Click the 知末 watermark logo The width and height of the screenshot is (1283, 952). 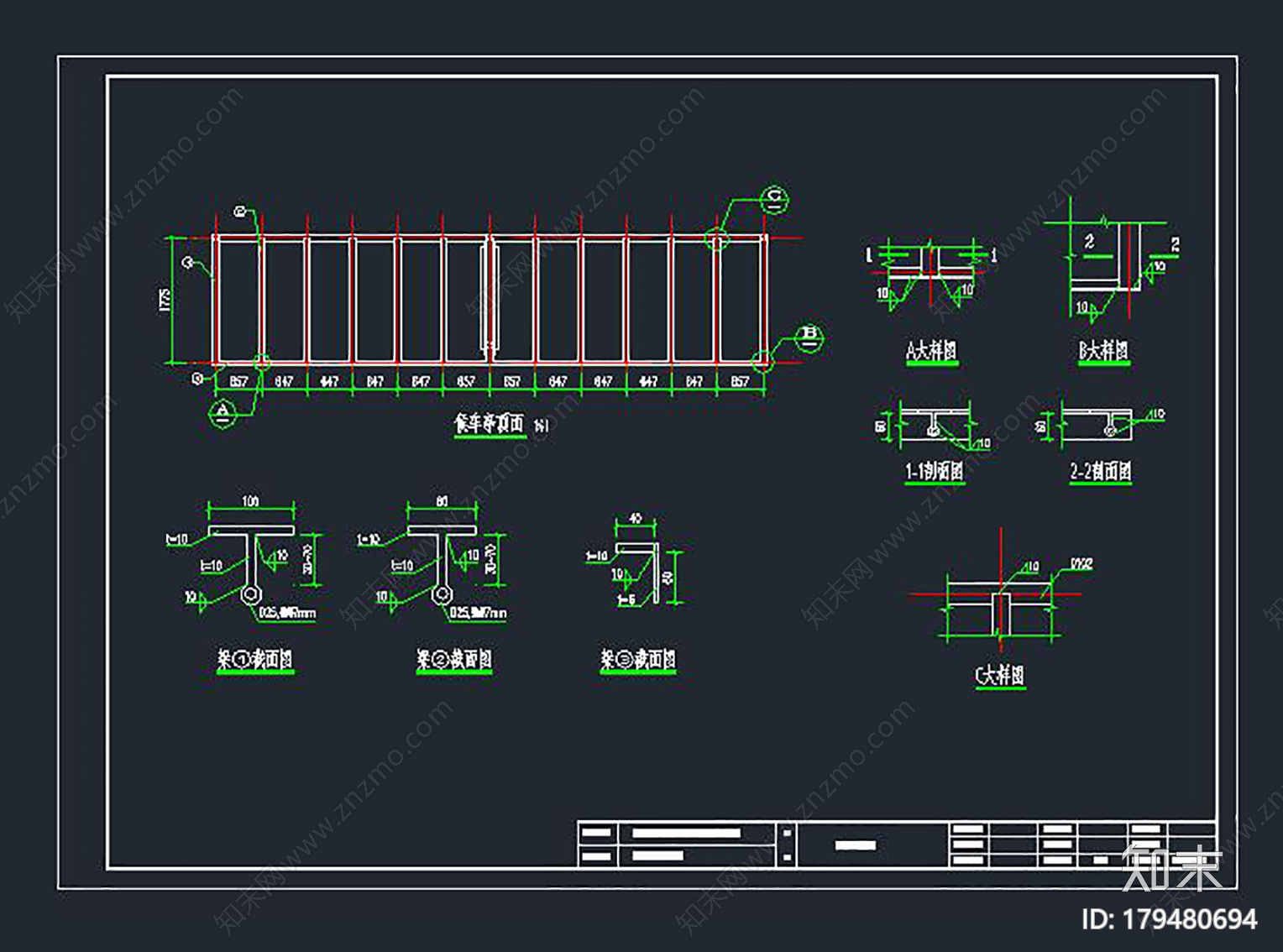pyautogui.click(x=1172, y=867)
